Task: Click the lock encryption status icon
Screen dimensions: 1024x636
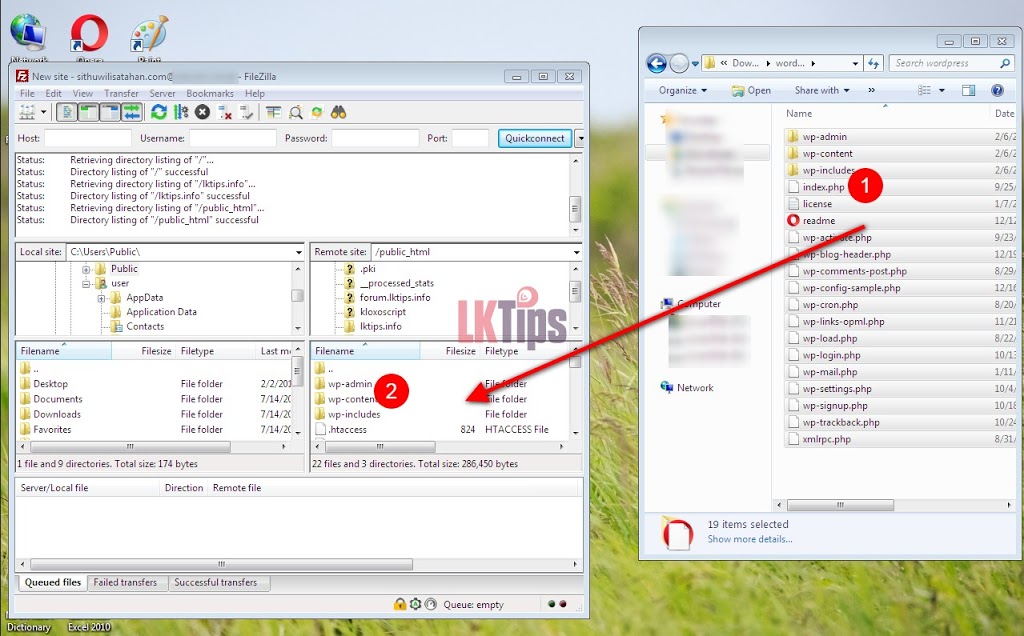Action: coord(400,605)
